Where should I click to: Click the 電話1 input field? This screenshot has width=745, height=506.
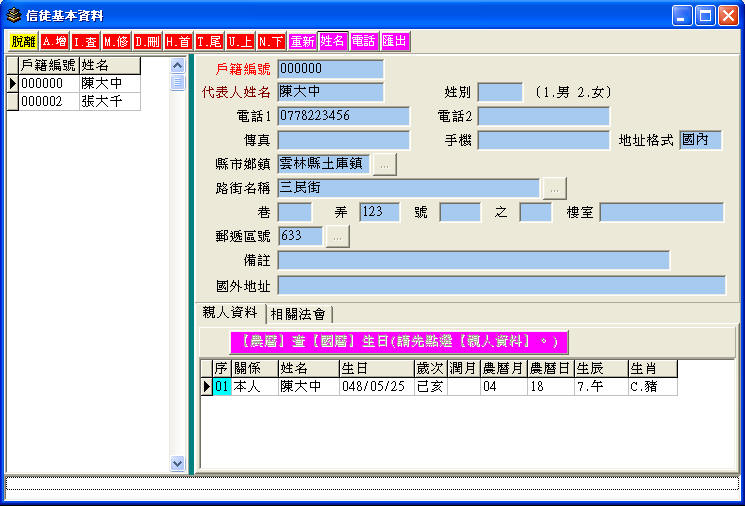(x=344, y=116)
